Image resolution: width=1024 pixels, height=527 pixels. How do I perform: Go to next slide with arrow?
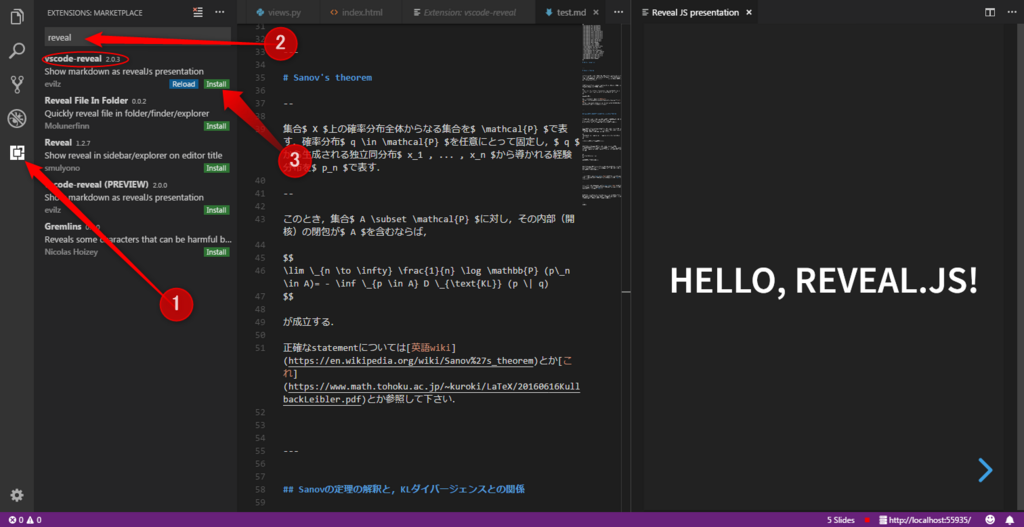point(985,470)
